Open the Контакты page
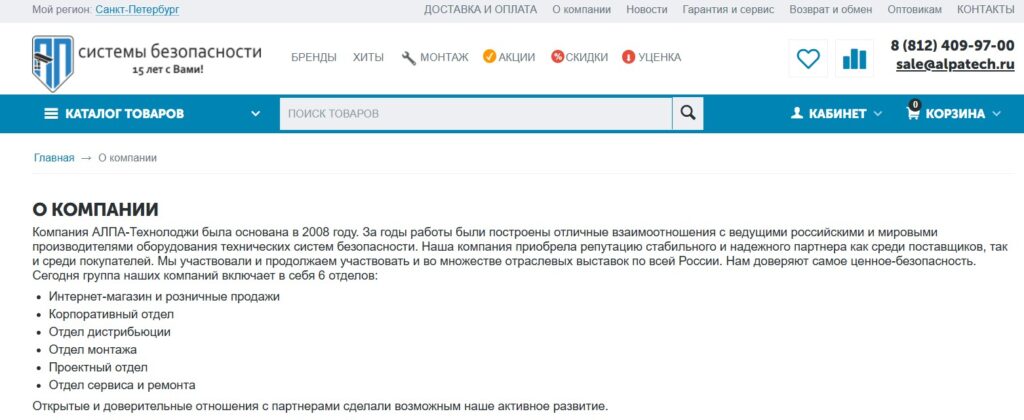Screen dimensions: 1024x420 pyautogui.click(x=985, y=9)
